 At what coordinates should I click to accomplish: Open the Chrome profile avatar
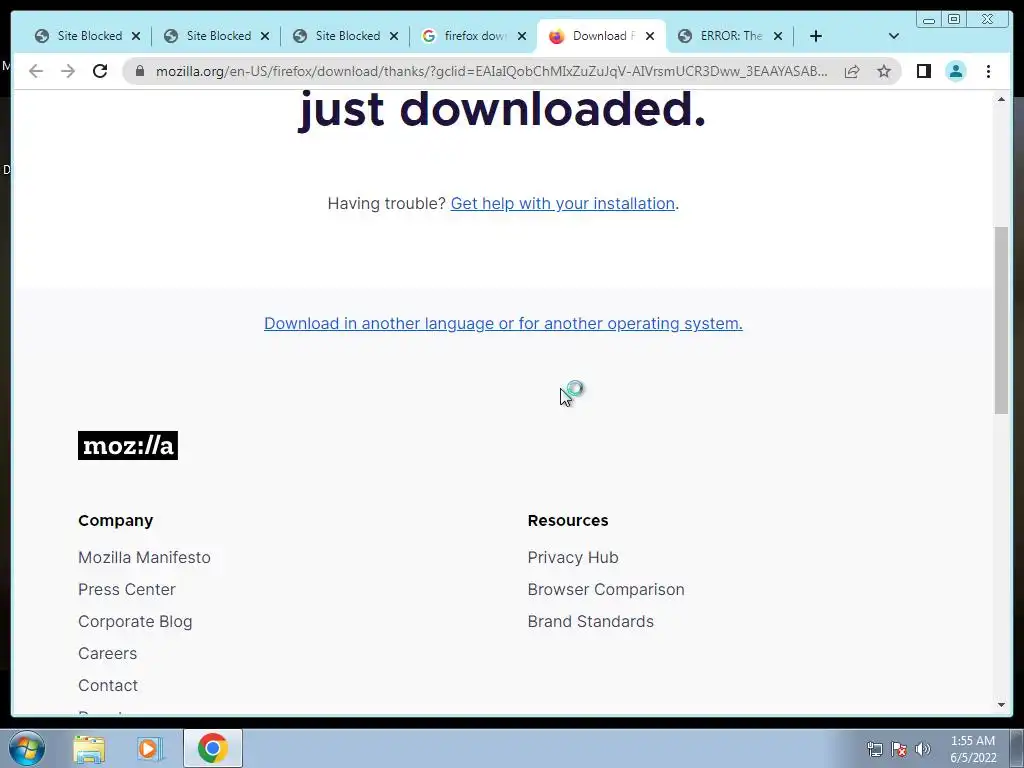pyautogui.click(x=955, y=71)
